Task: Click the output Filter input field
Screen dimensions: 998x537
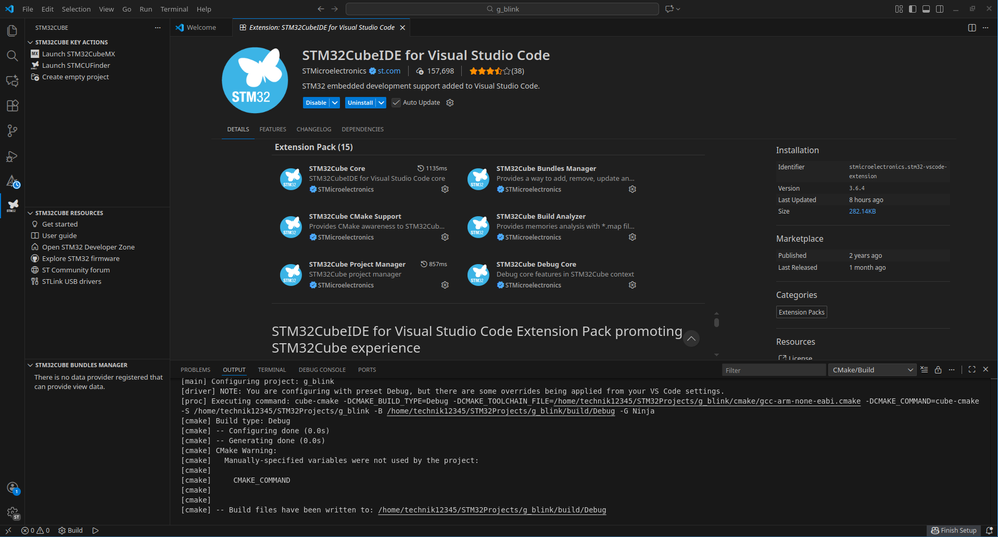Action: [x=773, y=370]
